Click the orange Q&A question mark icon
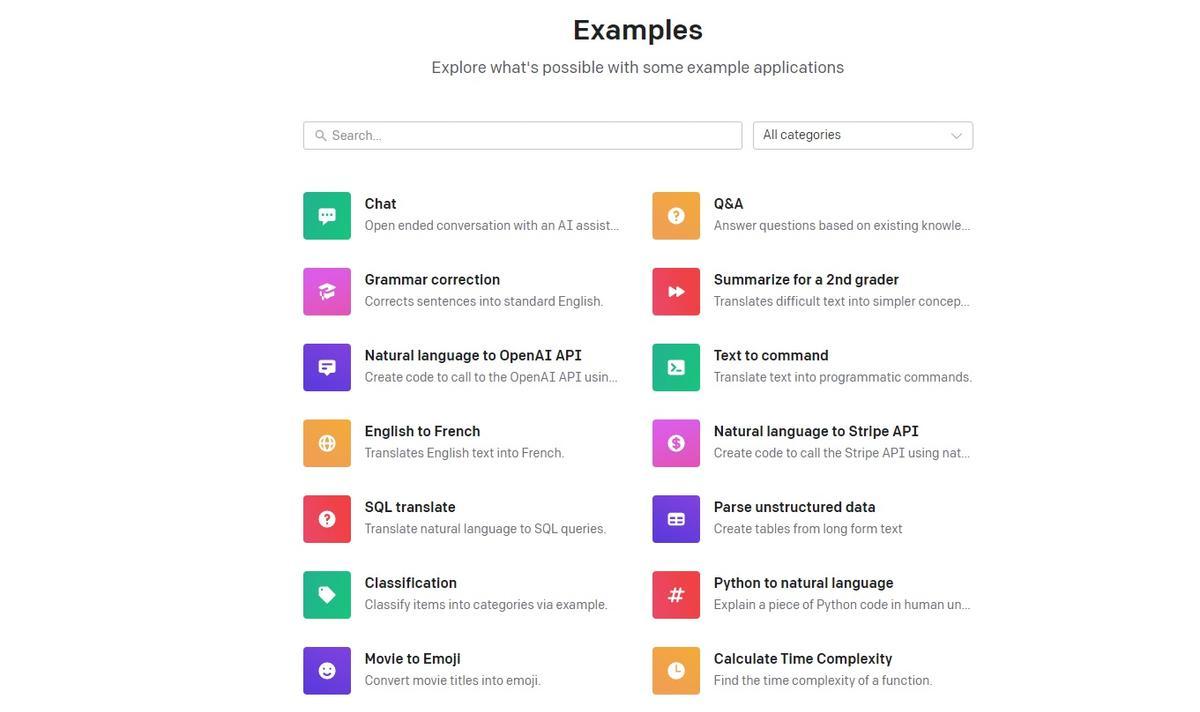The width and height of the screenshot is (1200, 712). coord(676,216)
